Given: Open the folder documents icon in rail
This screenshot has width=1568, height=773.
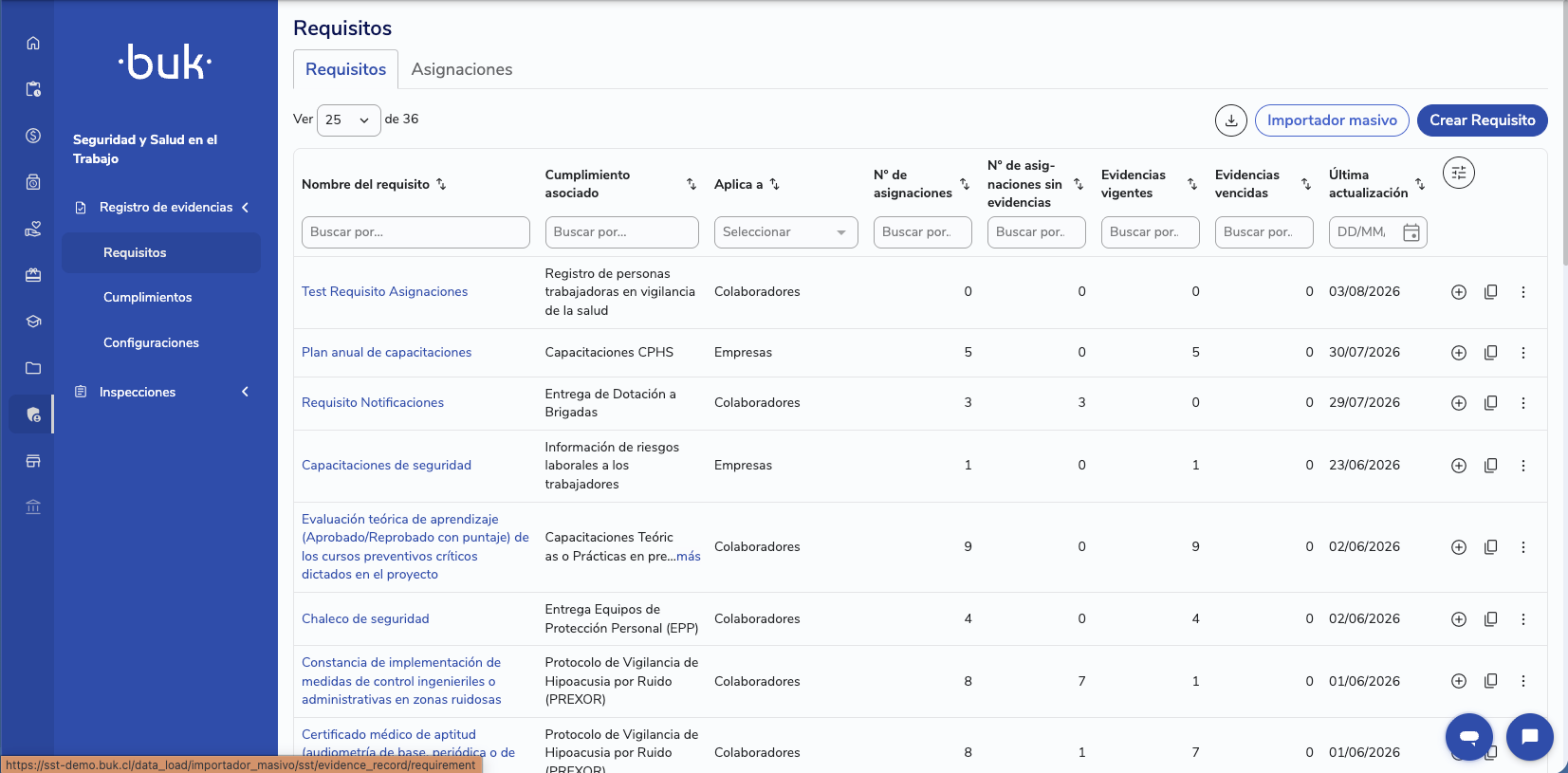Looking at the screenshot, I should (33, 368).
